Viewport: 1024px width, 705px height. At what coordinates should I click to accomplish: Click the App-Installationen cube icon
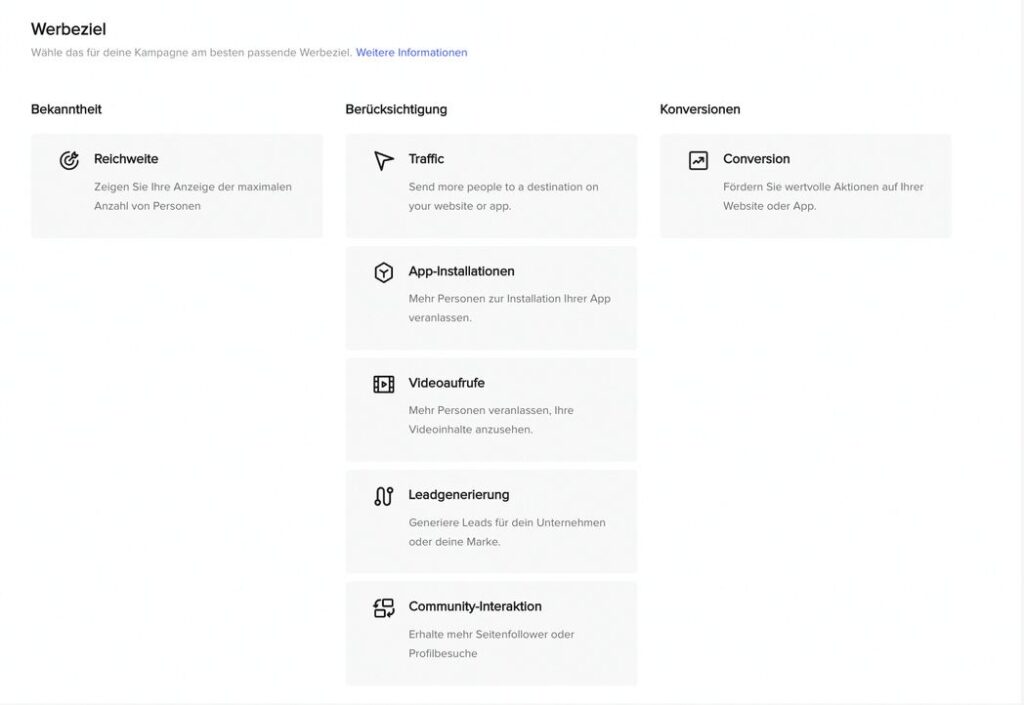coord(384,272)
